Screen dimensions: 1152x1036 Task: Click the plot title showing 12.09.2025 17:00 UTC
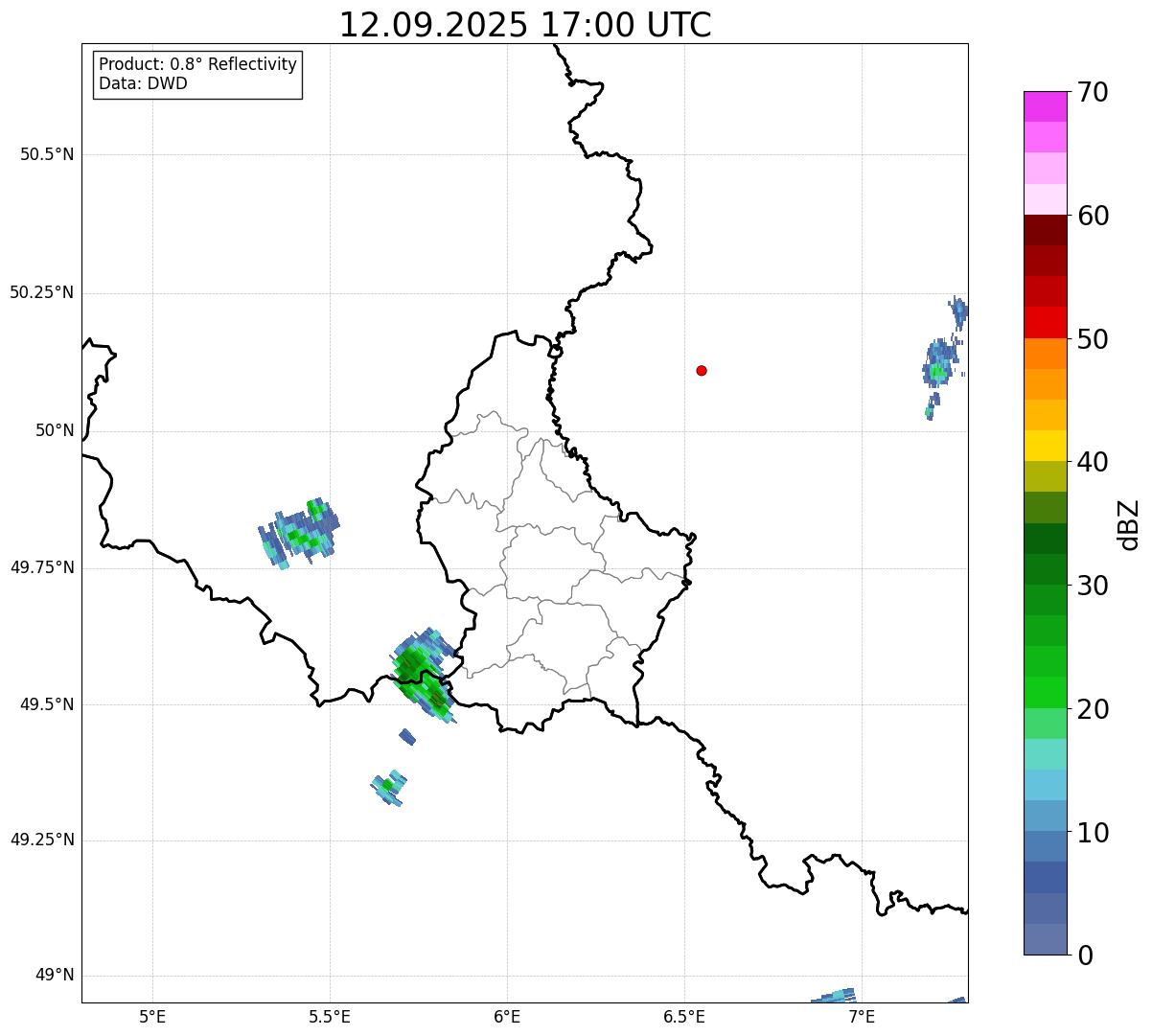click(x=525, y=25)
